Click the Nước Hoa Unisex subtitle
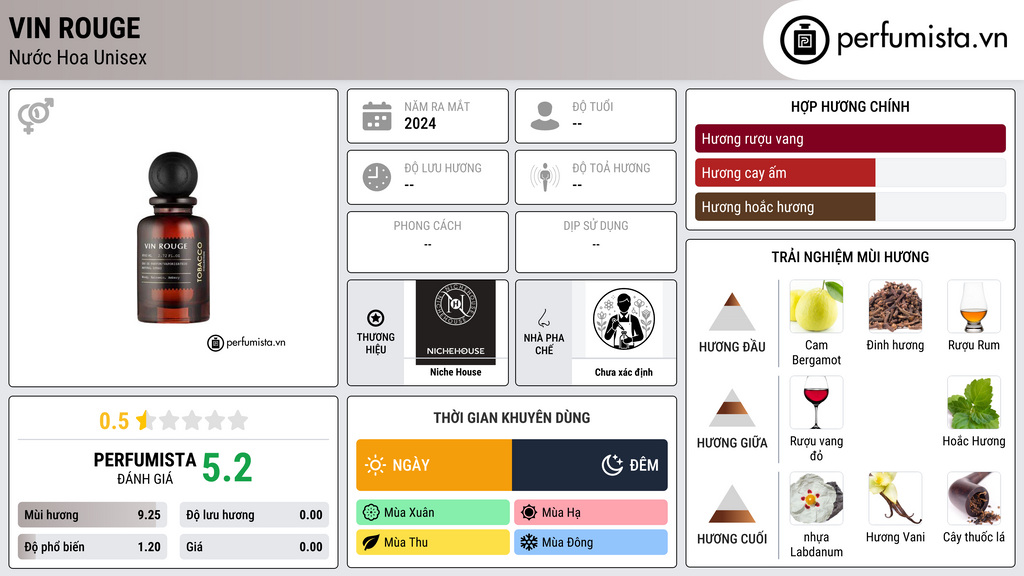The image size is (1024, 576). click(78, 58)
